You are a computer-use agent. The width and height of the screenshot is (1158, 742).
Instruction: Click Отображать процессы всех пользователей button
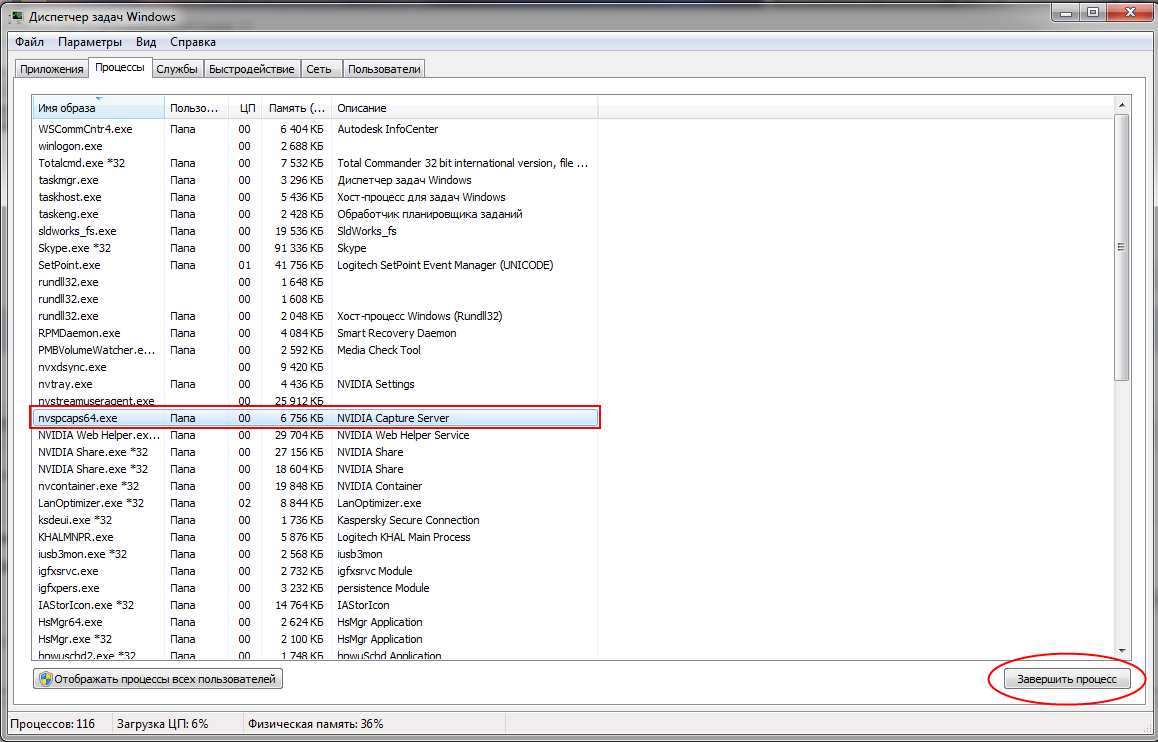(x=158, y=679)
